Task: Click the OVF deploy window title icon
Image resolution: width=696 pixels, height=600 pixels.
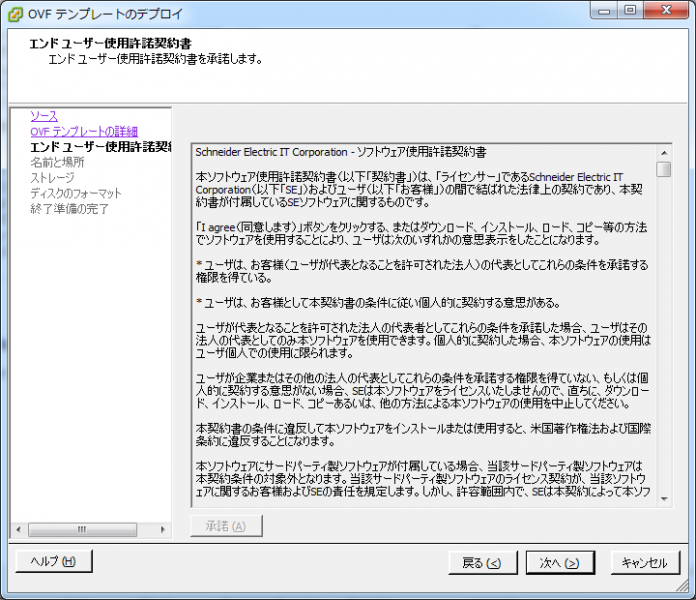Action: [x=15, y=14]
